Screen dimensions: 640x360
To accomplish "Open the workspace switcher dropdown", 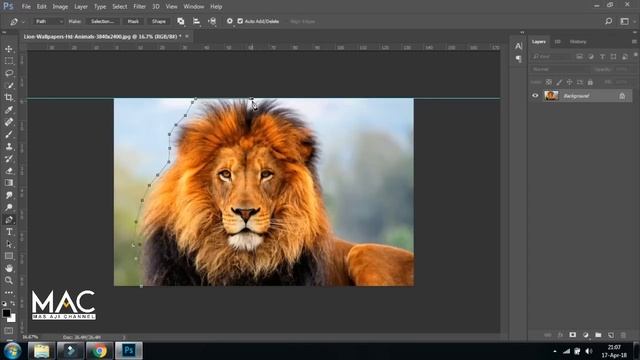I will click(x=626, y=21).
